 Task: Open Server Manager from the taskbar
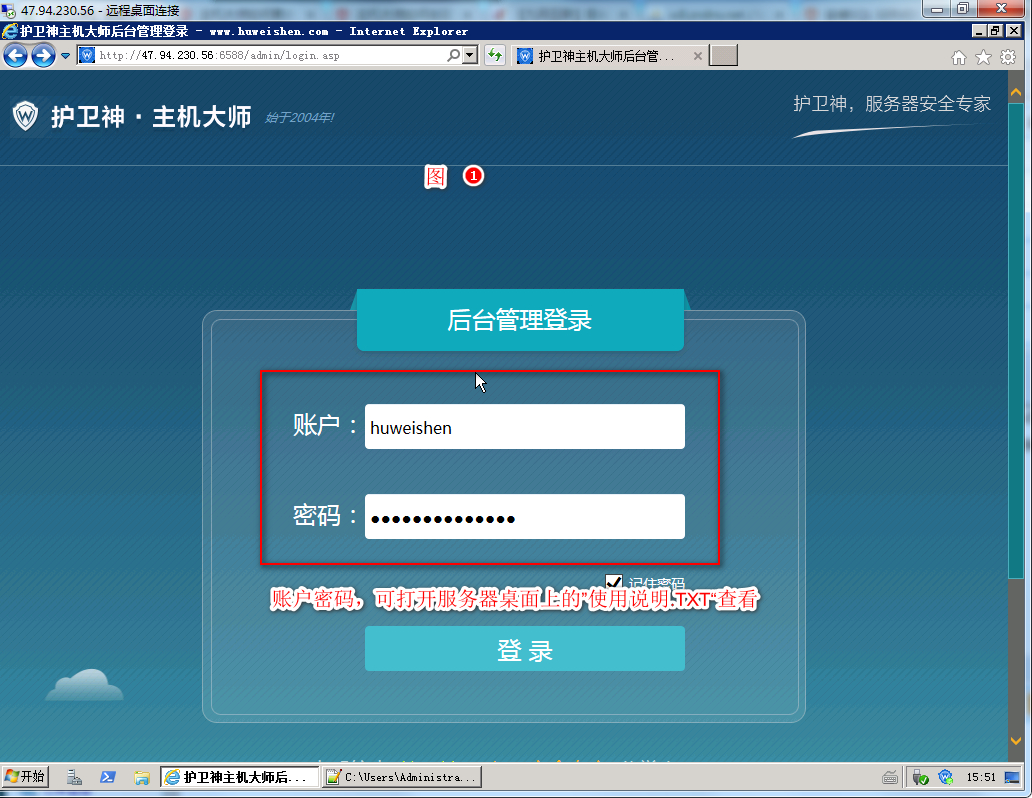[x=75, y=777]
